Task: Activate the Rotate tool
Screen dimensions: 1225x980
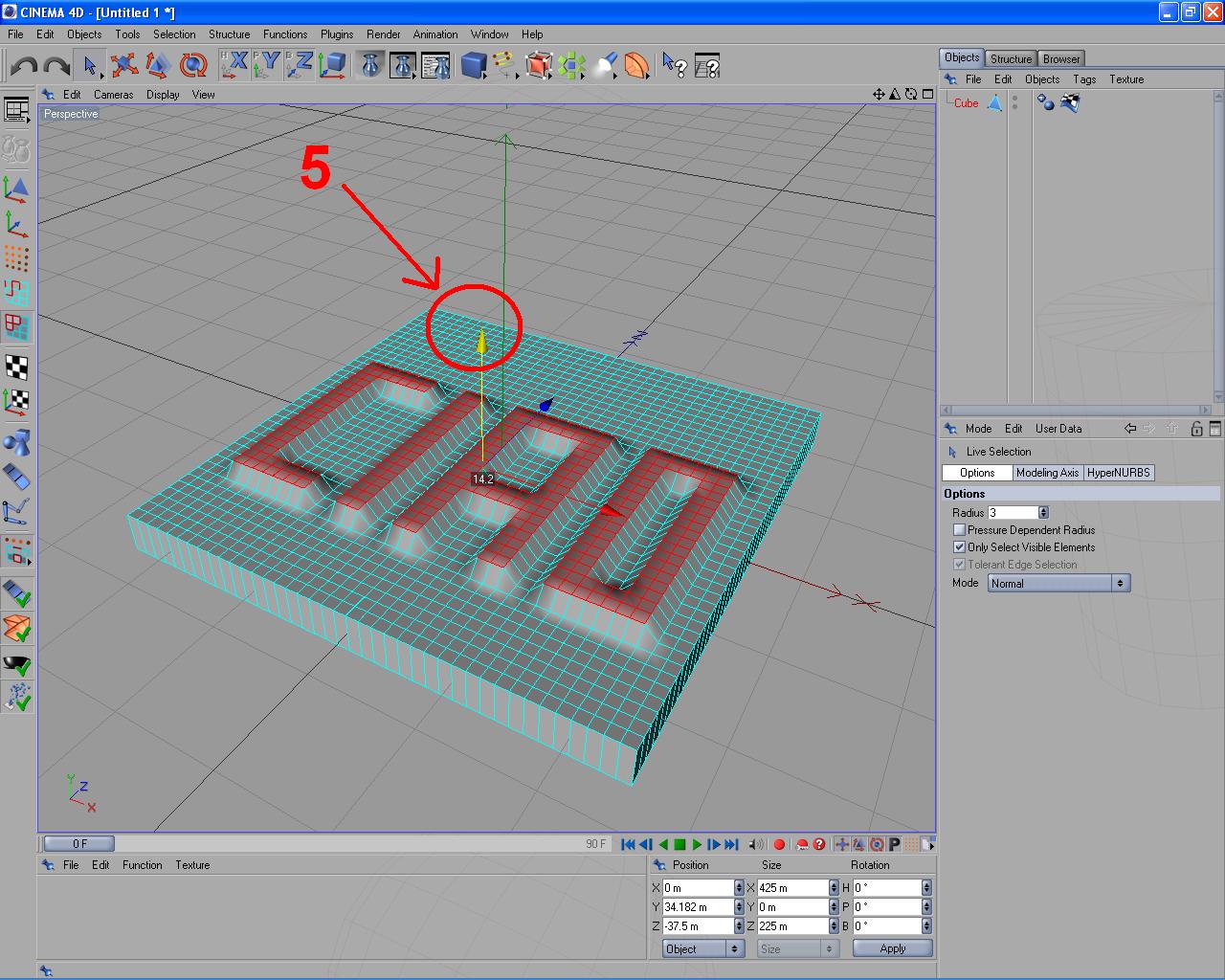Action: point(193,65)
